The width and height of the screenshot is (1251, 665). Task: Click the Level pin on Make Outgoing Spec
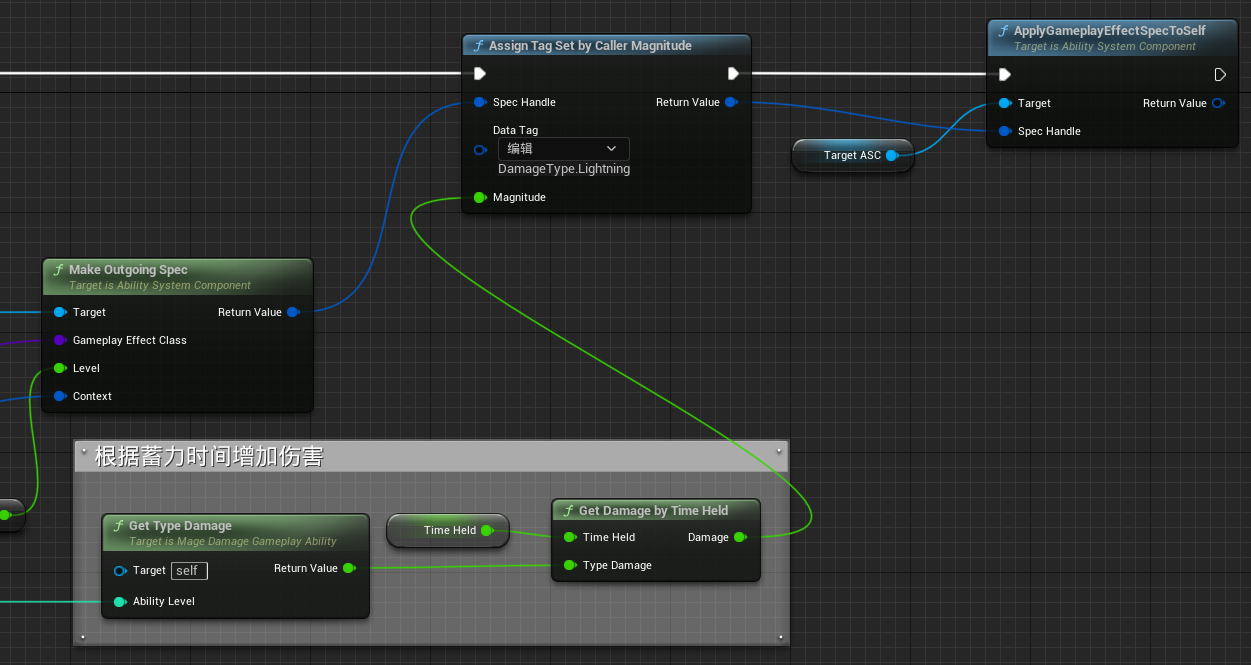click(x=60, y=368)
